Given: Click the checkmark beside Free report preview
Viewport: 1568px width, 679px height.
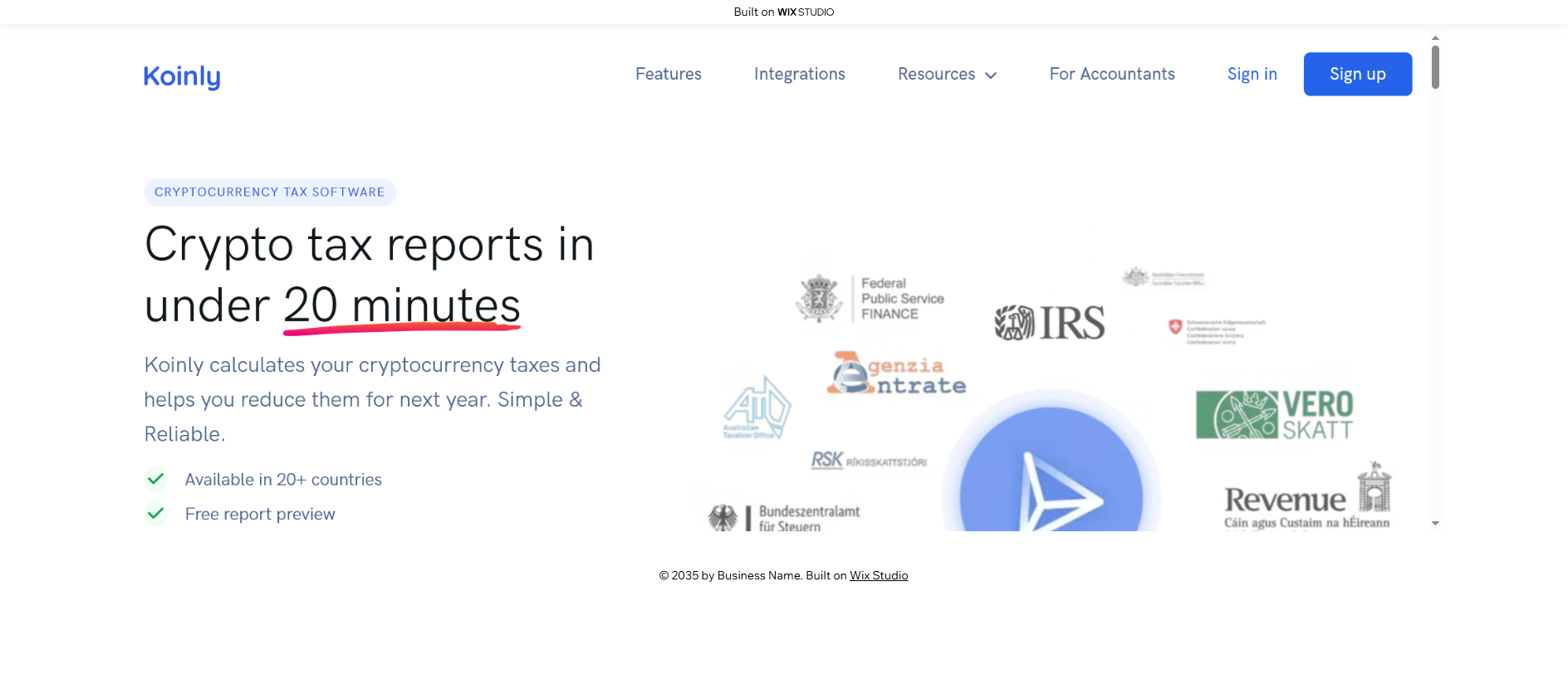Looking at the screenshot, I should 155,514.
